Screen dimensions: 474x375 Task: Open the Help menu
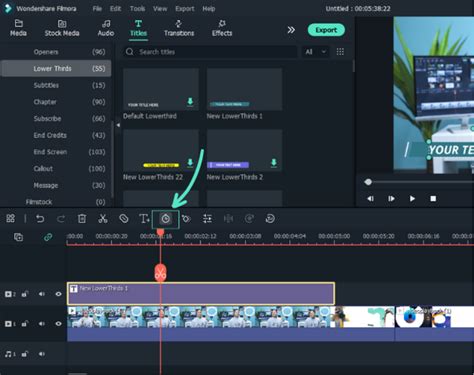coord(209,9)
